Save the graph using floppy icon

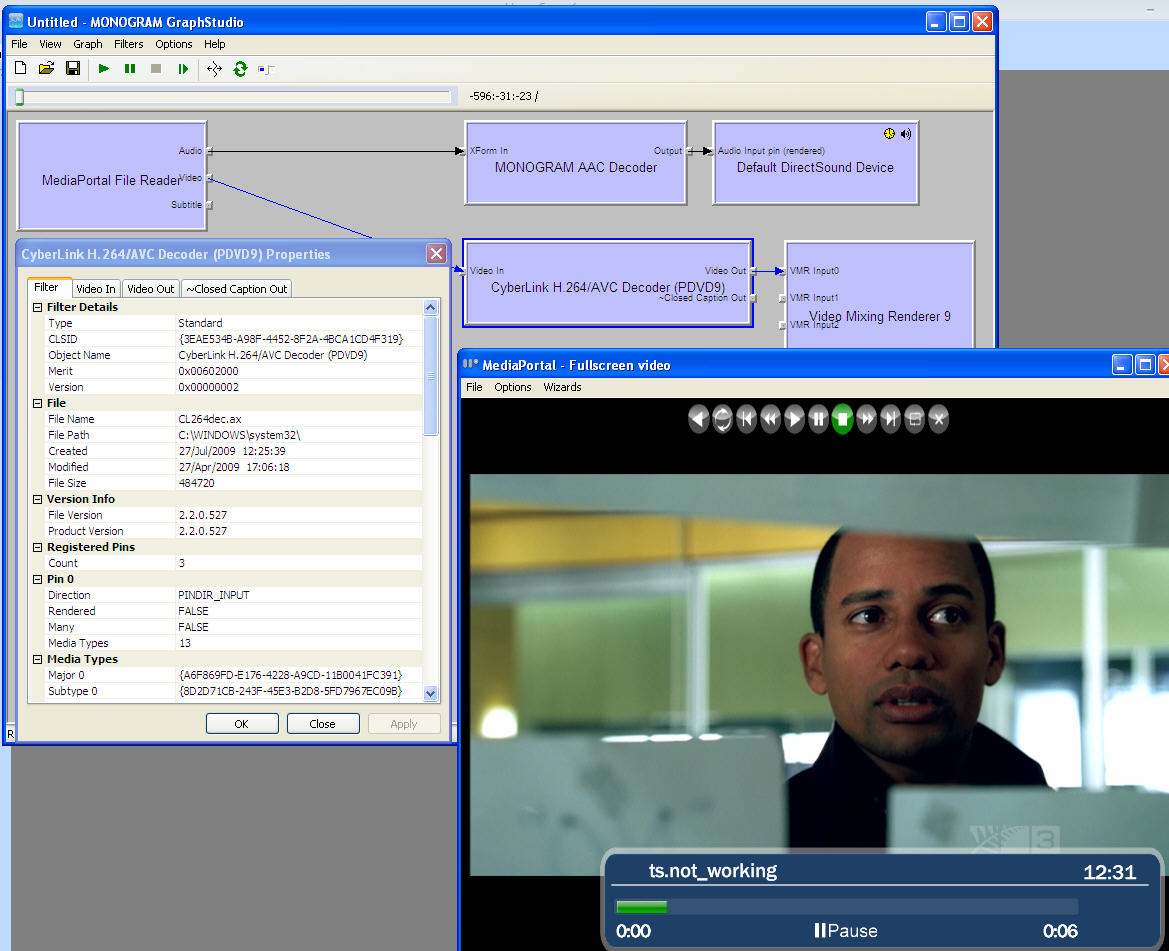[73, 69]
